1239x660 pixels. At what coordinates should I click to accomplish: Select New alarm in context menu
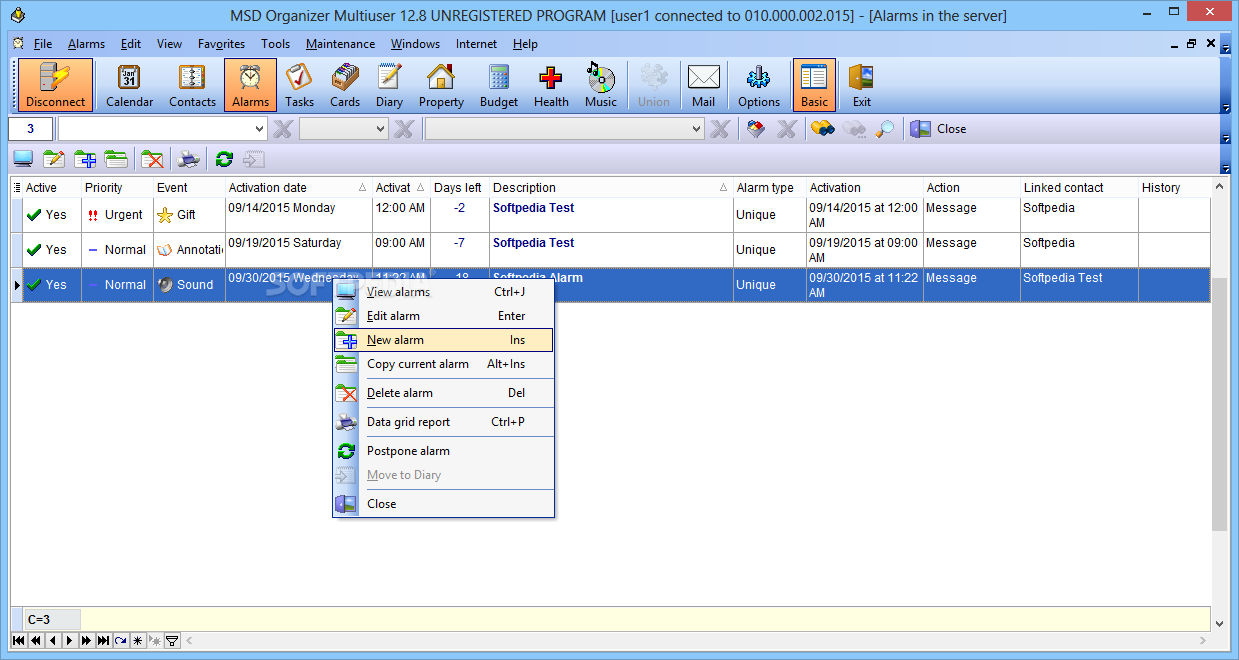tap(444, 340)
